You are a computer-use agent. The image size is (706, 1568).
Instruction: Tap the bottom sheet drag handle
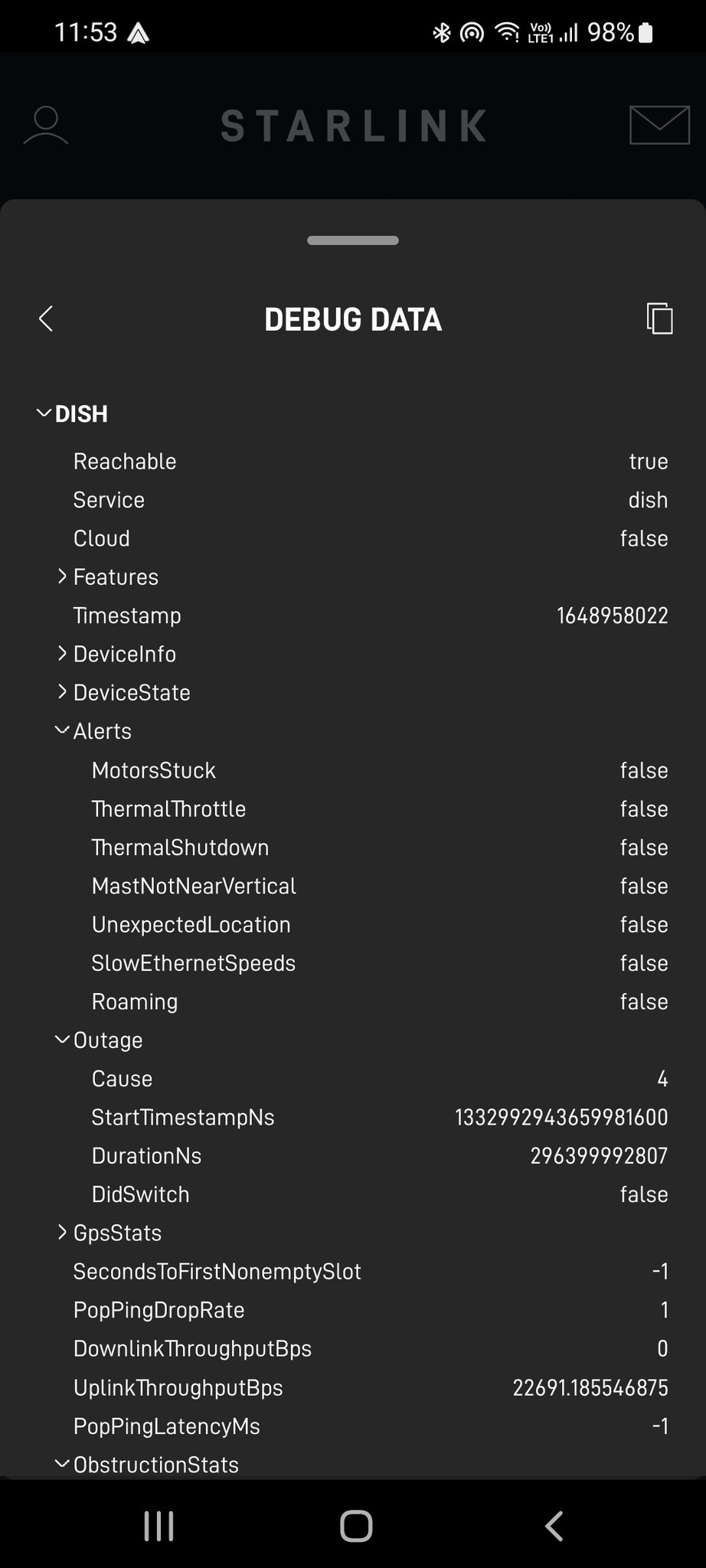tap(353, 240)
